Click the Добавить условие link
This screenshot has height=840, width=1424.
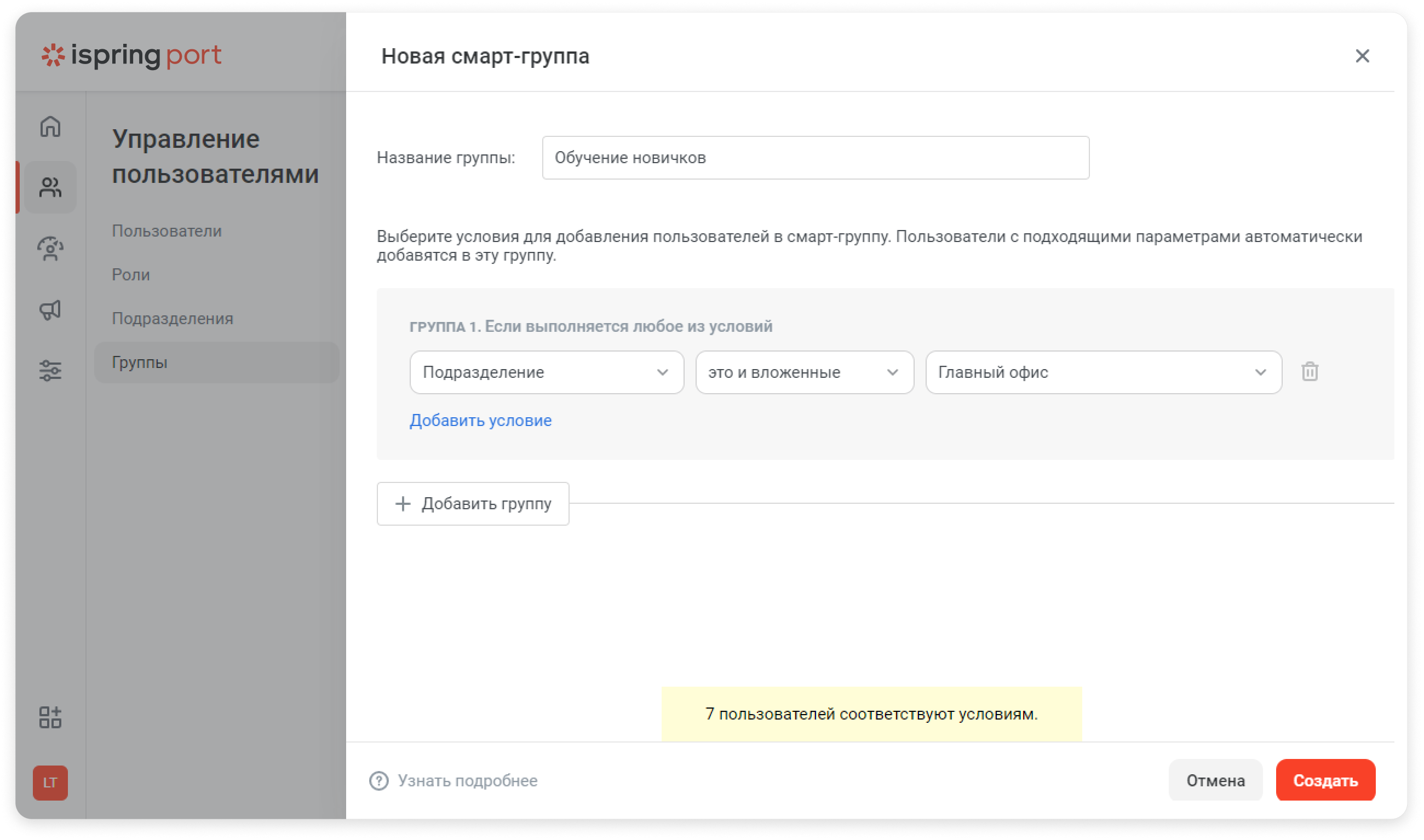coord(480,421)
